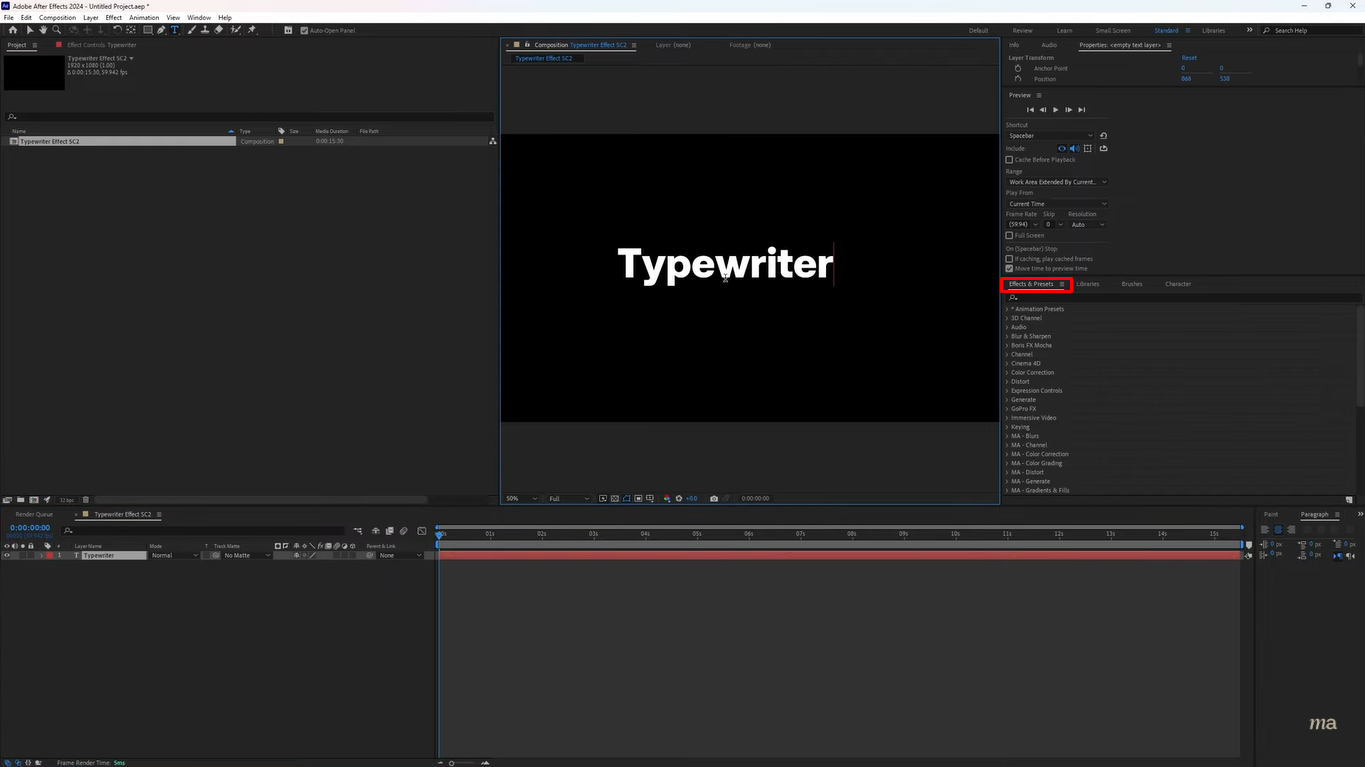
Task: Disable Move time to preview time
Action: 1009,268
